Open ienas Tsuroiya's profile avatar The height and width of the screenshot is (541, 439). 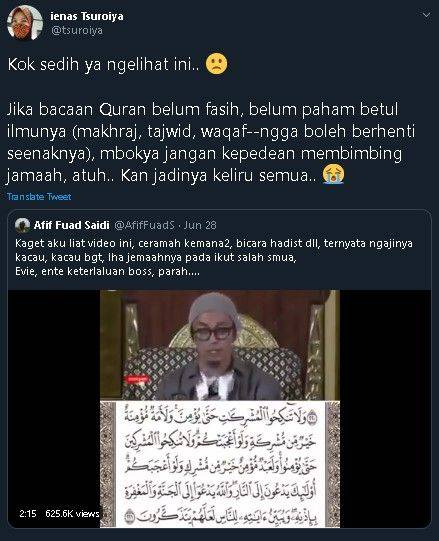(x=25, y=23)
